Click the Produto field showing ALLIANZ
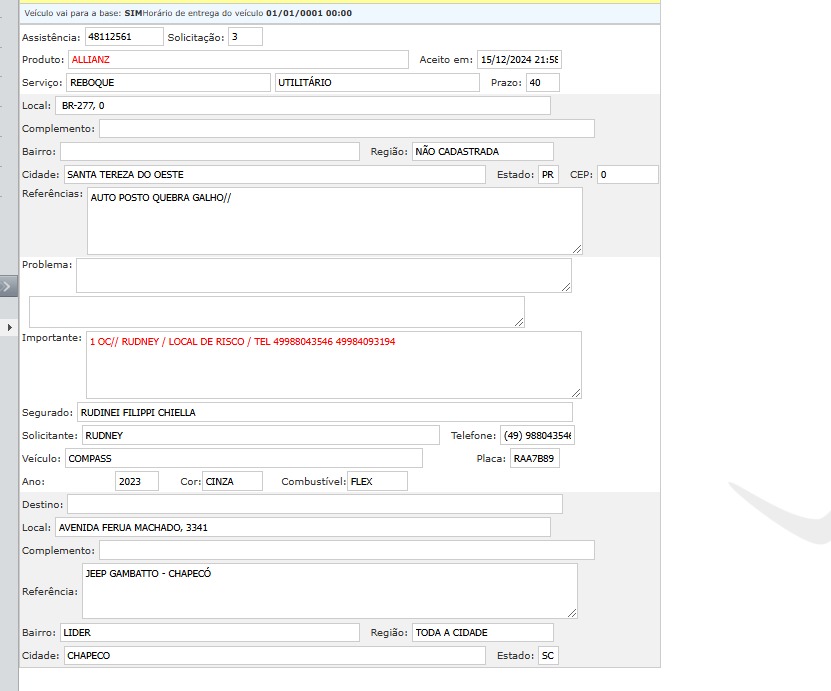This screenshot has height=691, width=831. [x=238, y=60]
